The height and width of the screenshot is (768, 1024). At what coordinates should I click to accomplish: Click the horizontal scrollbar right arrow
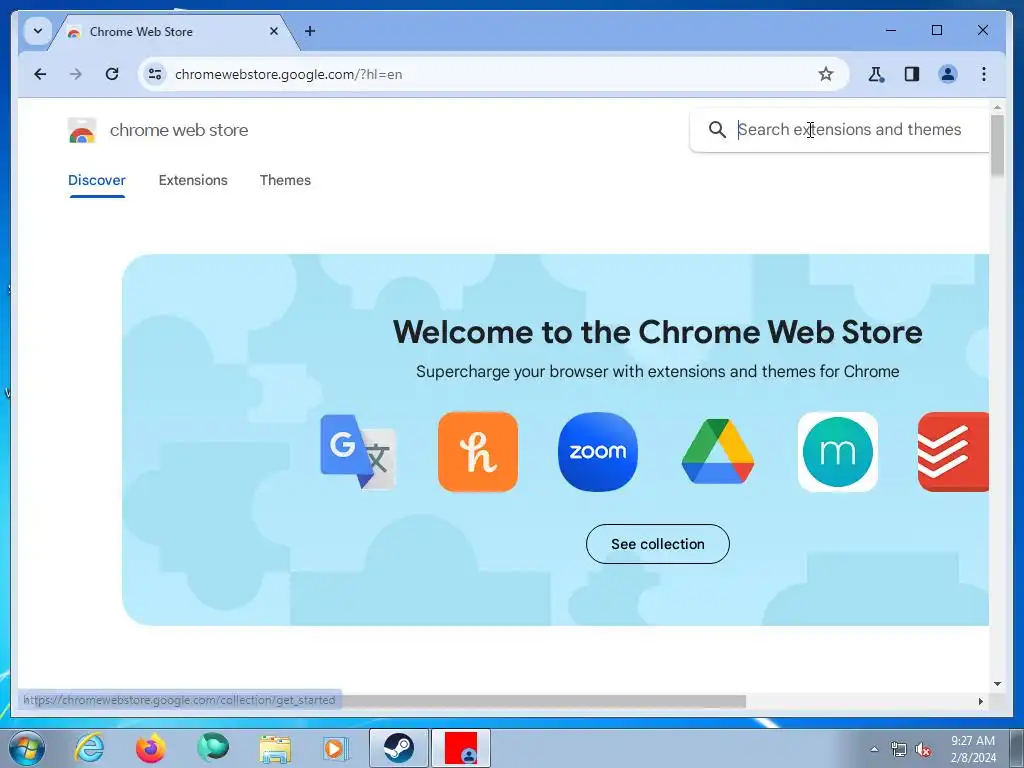(980, 701)
